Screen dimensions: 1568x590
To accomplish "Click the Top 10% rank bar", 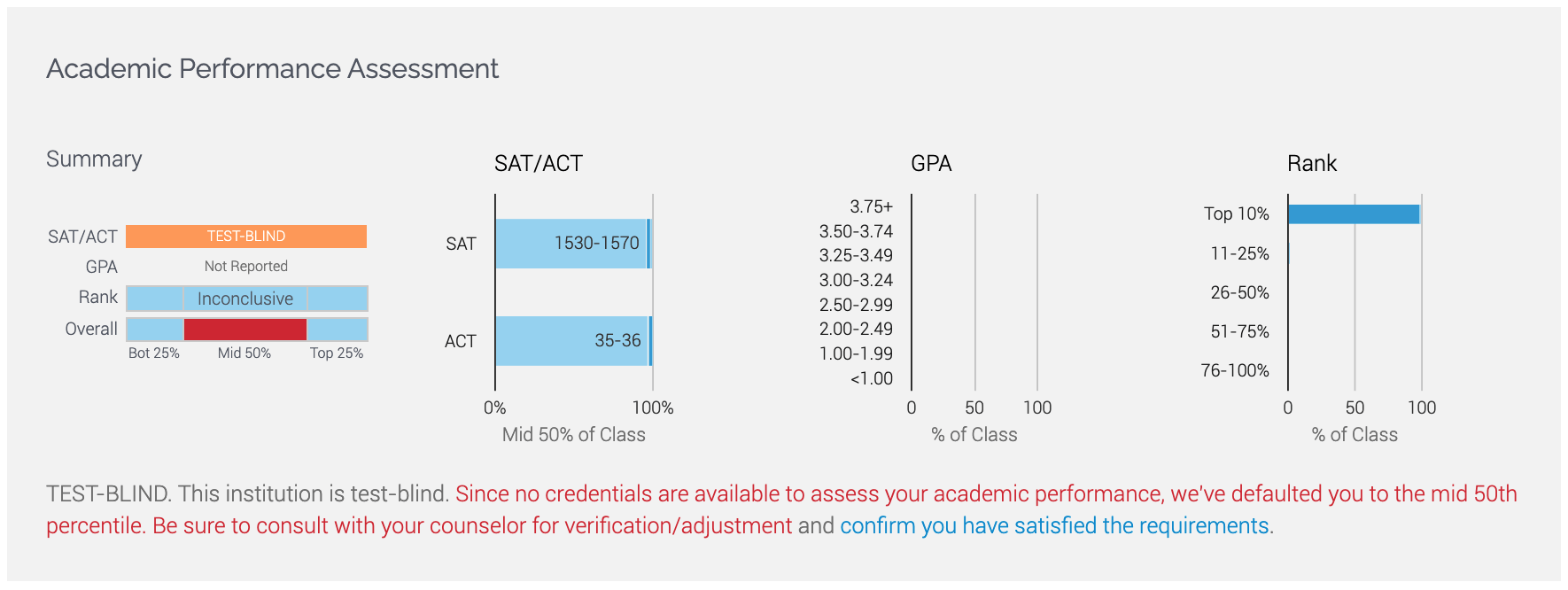I will pos(1354,214).
